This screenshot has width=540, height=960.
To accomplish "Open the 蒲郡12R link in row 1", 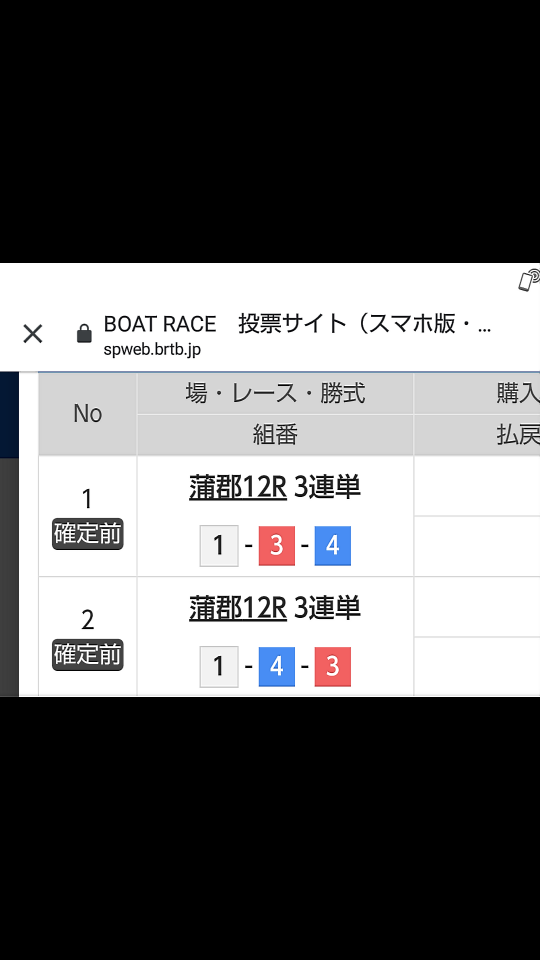I will tap(238, 488).
